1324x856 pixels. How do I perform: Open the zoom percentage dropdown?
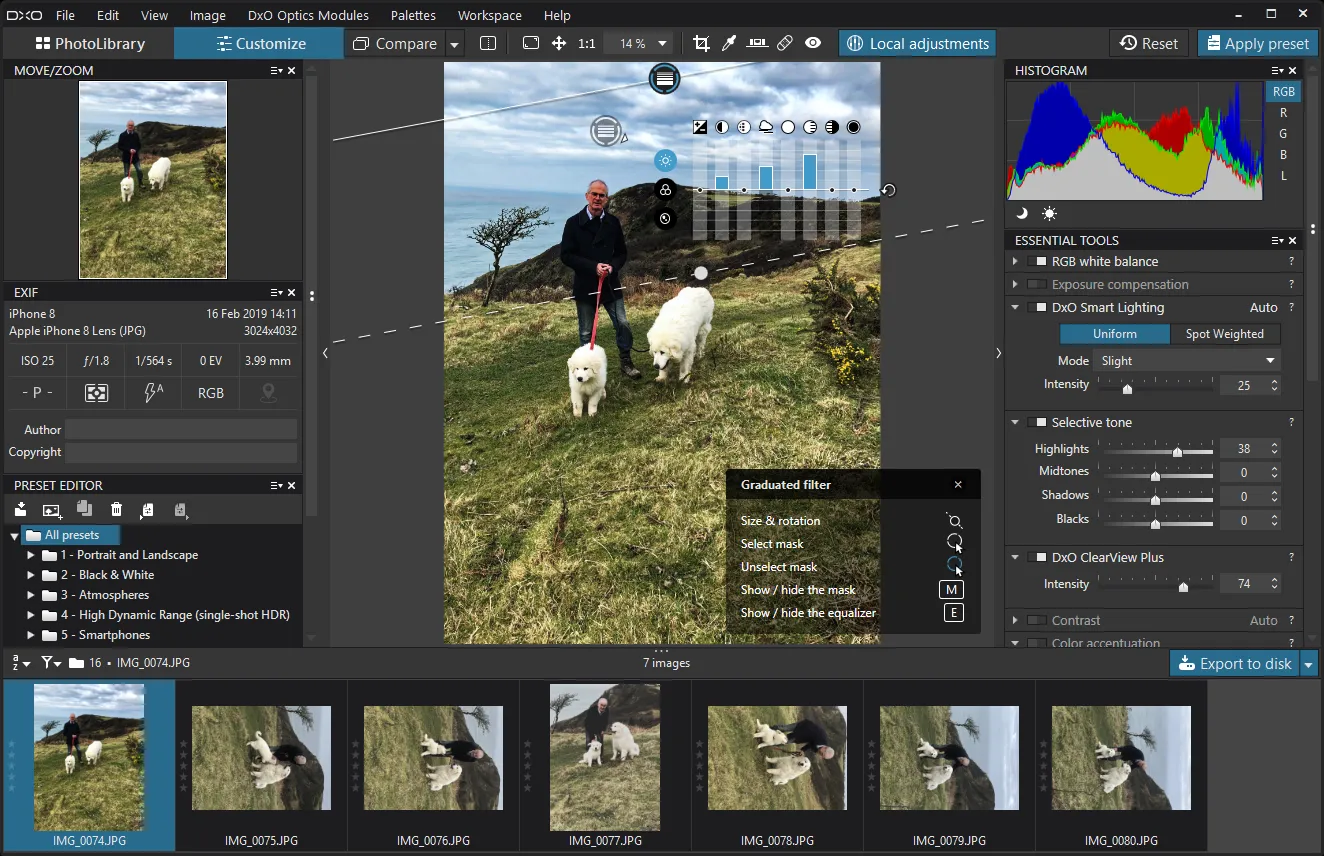[662, 44]
